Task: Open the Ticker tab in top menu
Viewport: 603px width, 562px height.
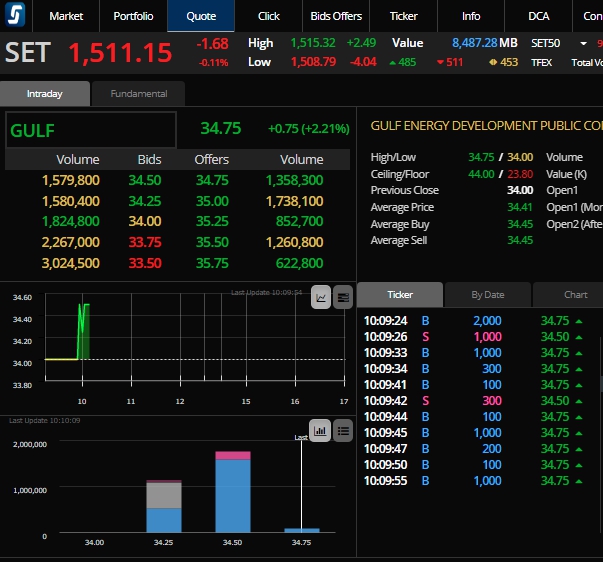Action: 403,16
